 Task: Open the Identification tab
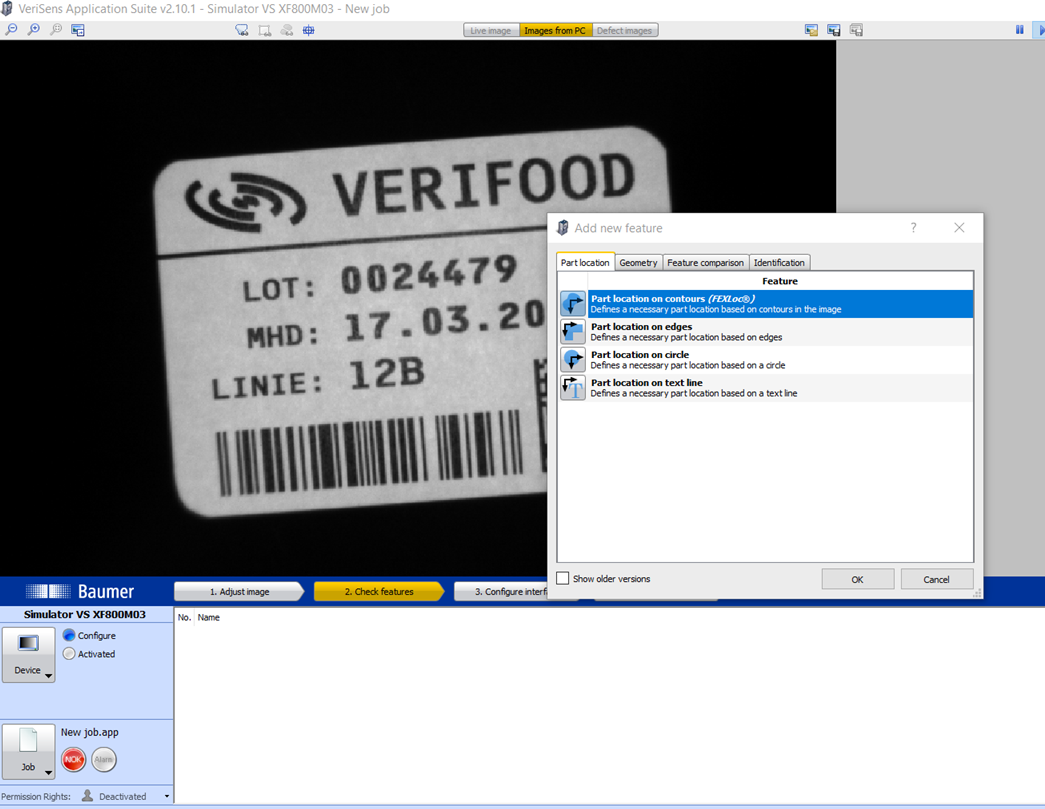pos(779,263)
